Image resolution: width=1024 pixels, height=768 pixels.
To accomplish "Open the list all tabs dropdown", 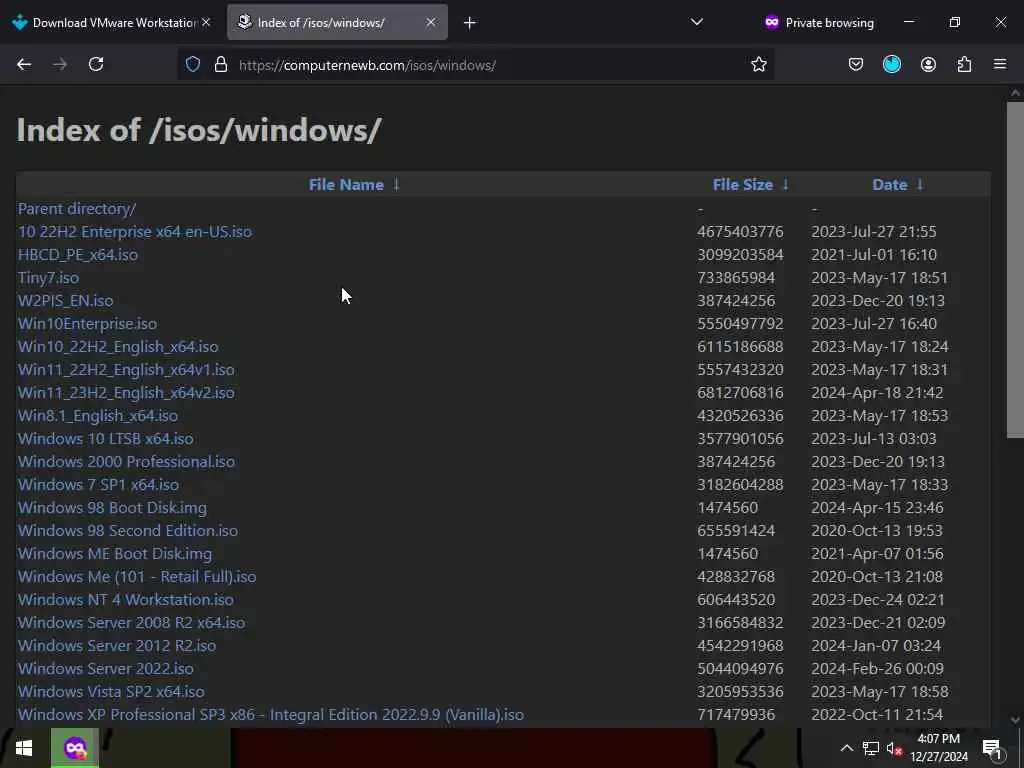I will (697, 22).
